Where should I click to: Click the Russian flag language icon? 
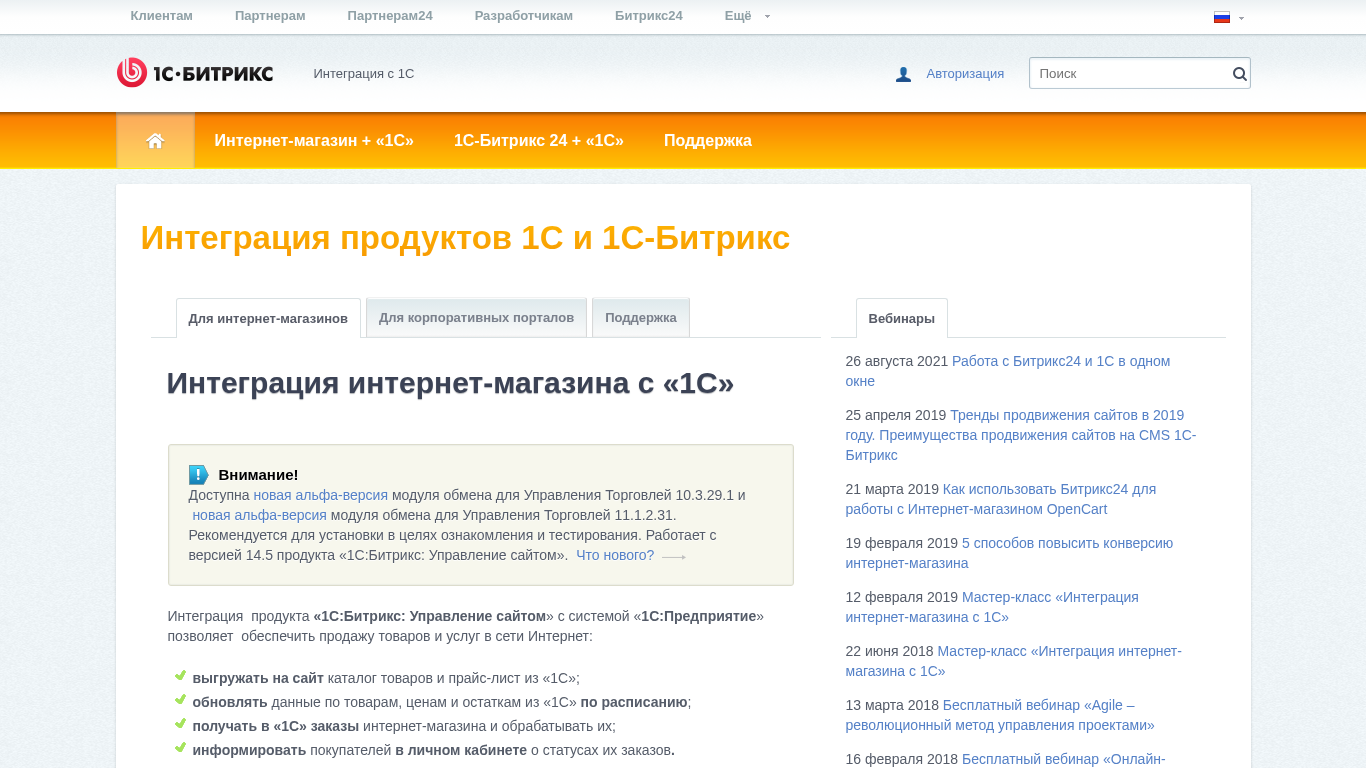(x=1221, y=17)
